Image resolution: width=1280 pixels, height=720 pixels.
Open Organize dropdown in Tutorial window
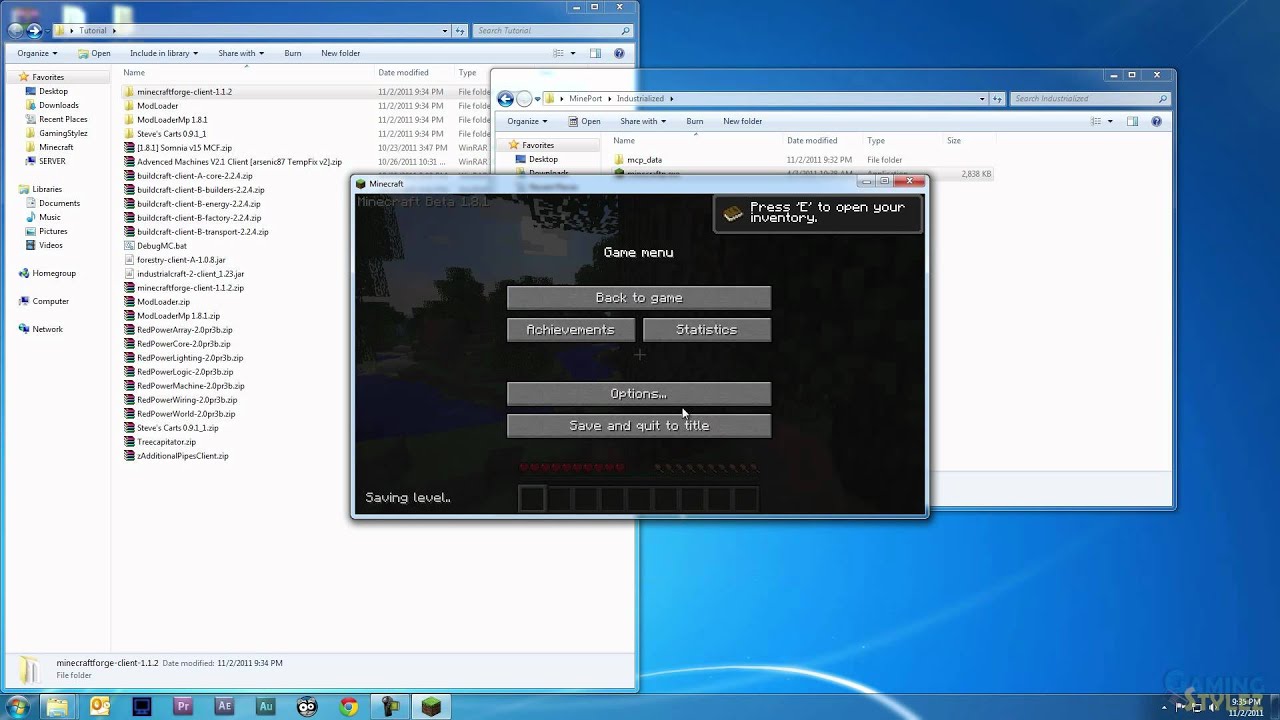coord(37,53)
